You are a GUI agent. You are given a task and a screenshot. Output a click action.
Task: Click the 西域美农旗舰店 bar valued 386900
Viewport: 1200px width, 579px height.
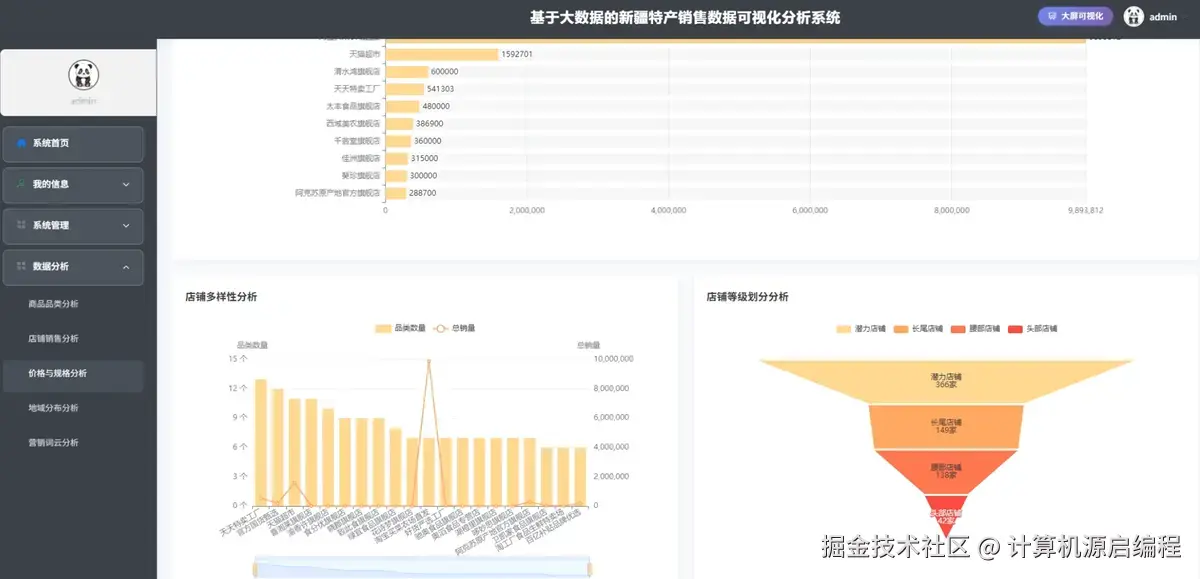tap(399, 124)
